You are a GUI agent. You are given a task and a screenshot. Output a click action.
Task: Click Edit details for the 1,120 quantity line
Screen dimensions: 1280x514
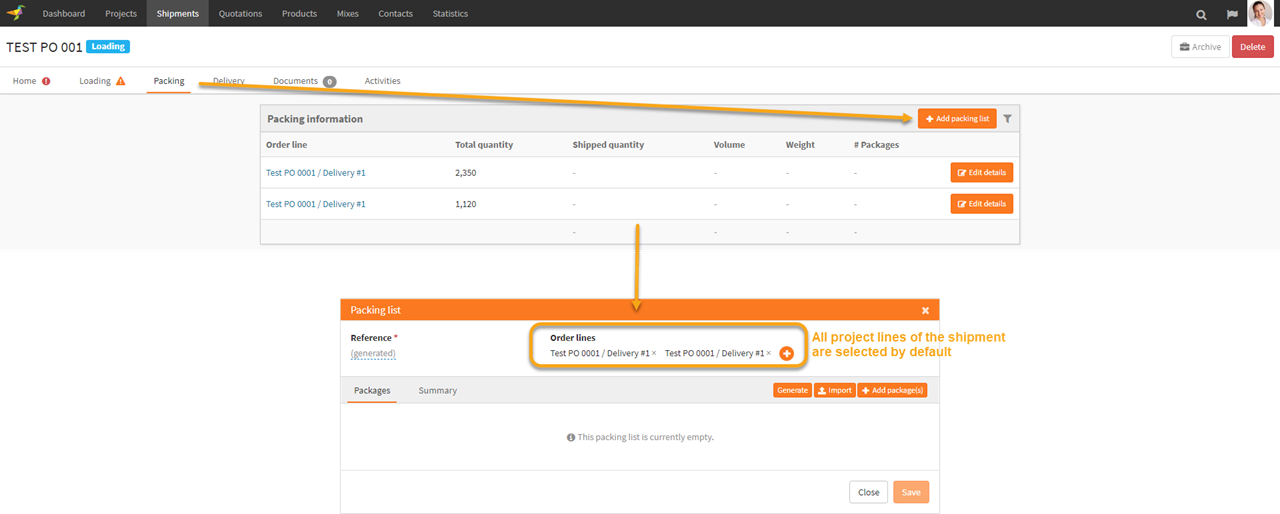coord(981,204)
